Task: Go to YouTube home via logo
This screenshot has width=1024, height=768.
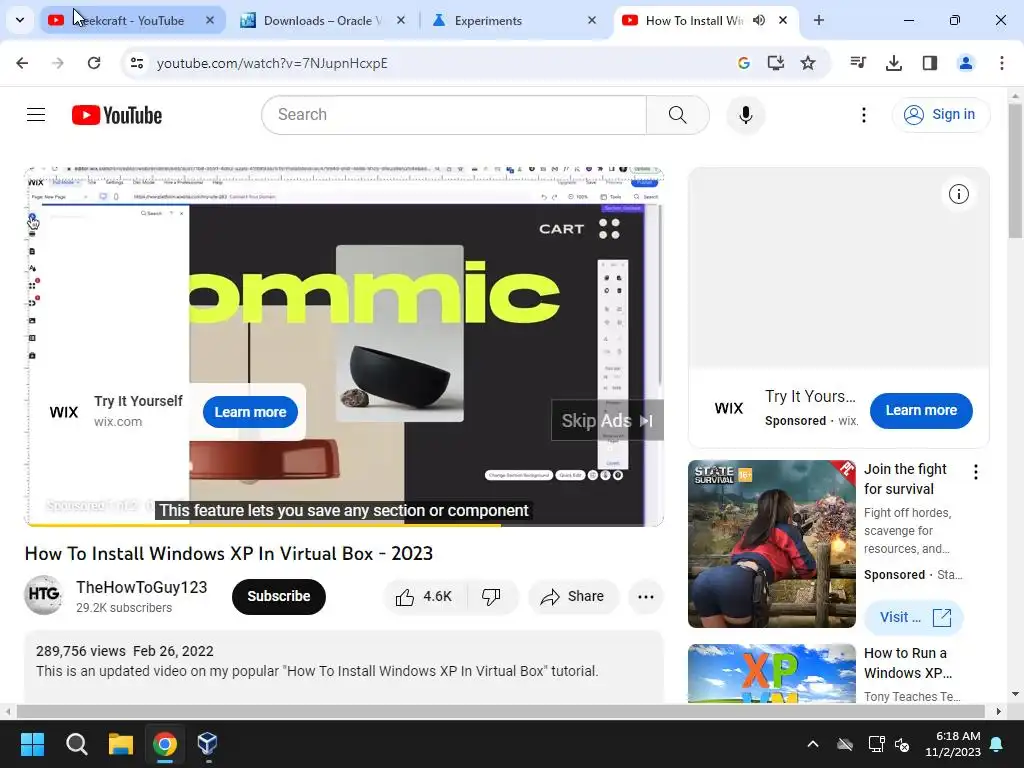Action: point(117,115)
